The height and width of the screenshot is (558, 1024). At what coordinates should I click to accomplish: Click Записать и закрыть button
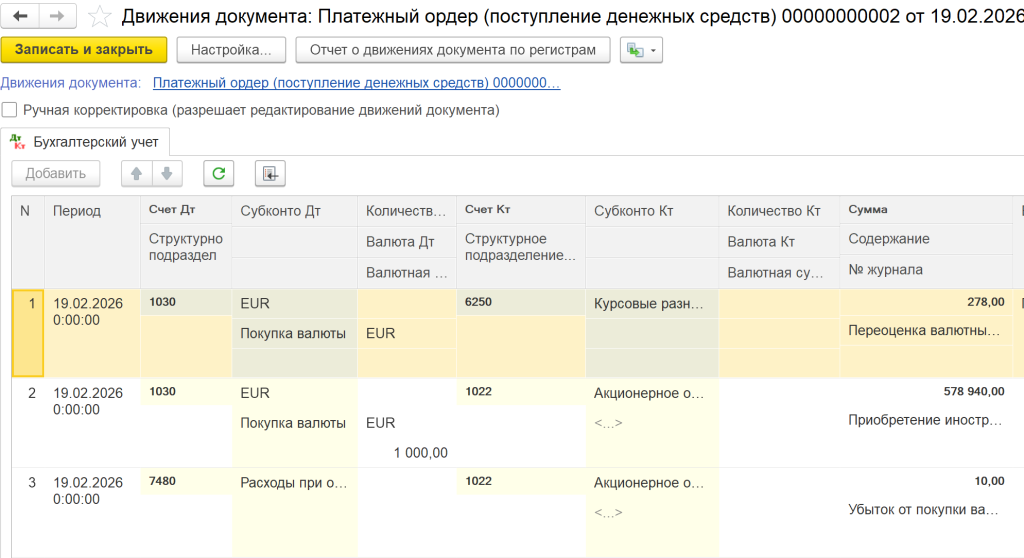(84, 50)
